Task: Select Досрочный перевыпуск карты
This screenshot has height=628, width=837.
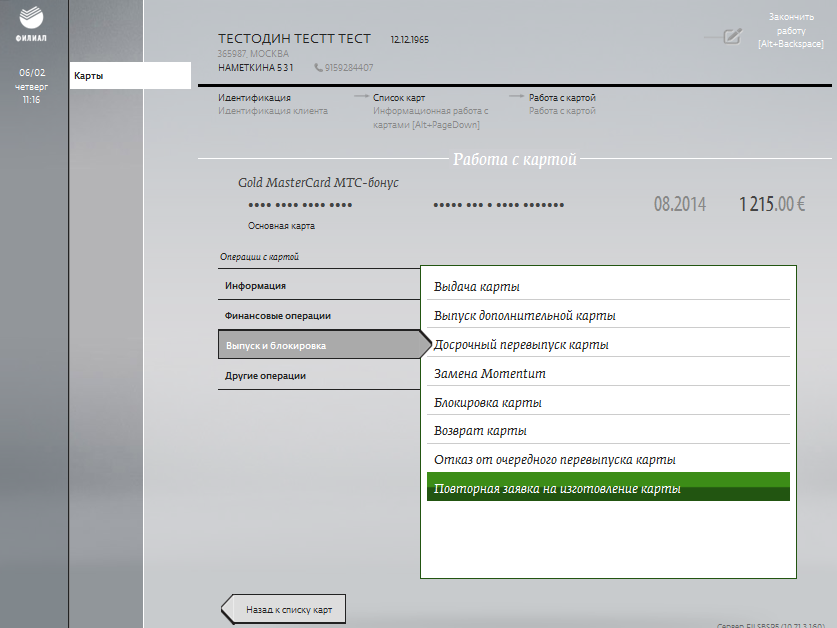Action: click(x=608, y=344)
